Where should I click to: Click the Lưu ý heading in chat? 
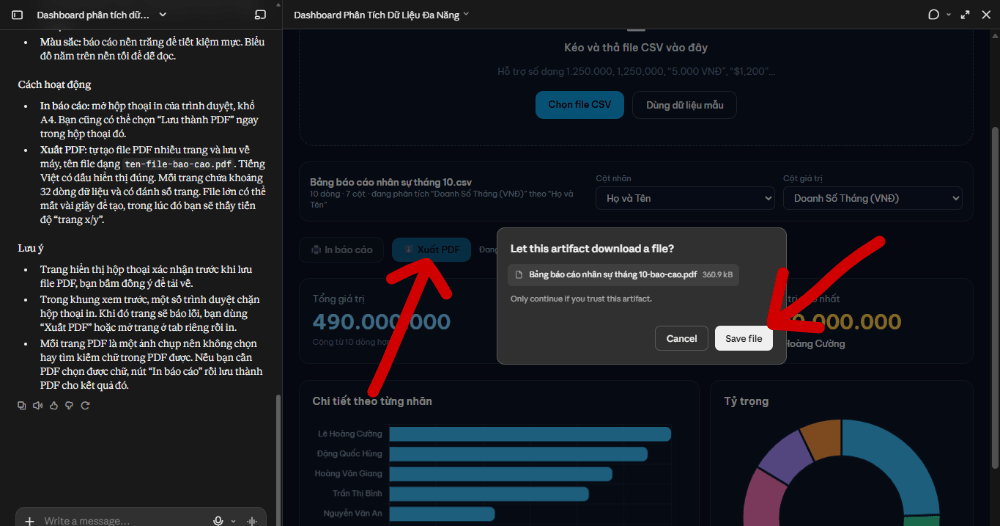(31, 248)
